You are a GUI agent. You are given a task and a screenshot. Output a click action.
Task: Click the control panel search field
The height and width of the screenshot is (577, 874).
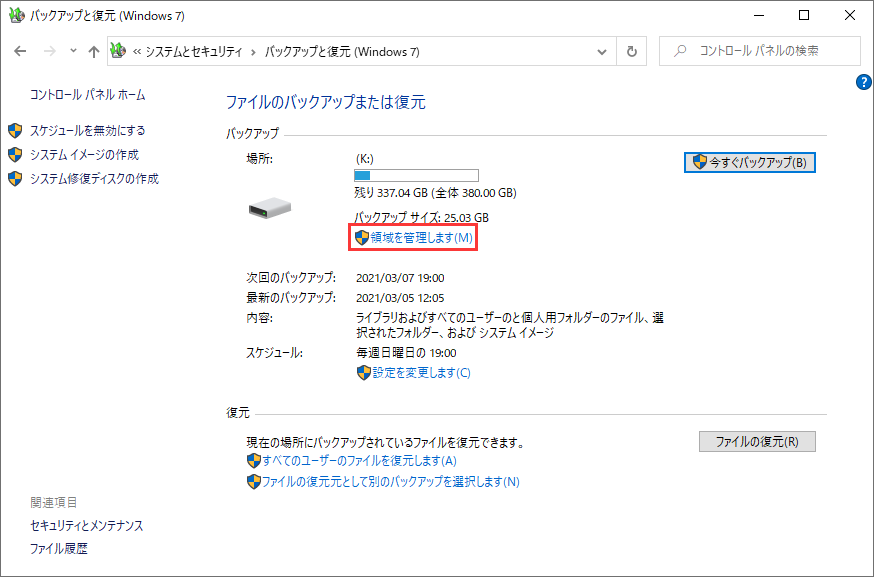click(x=770, y=51)
